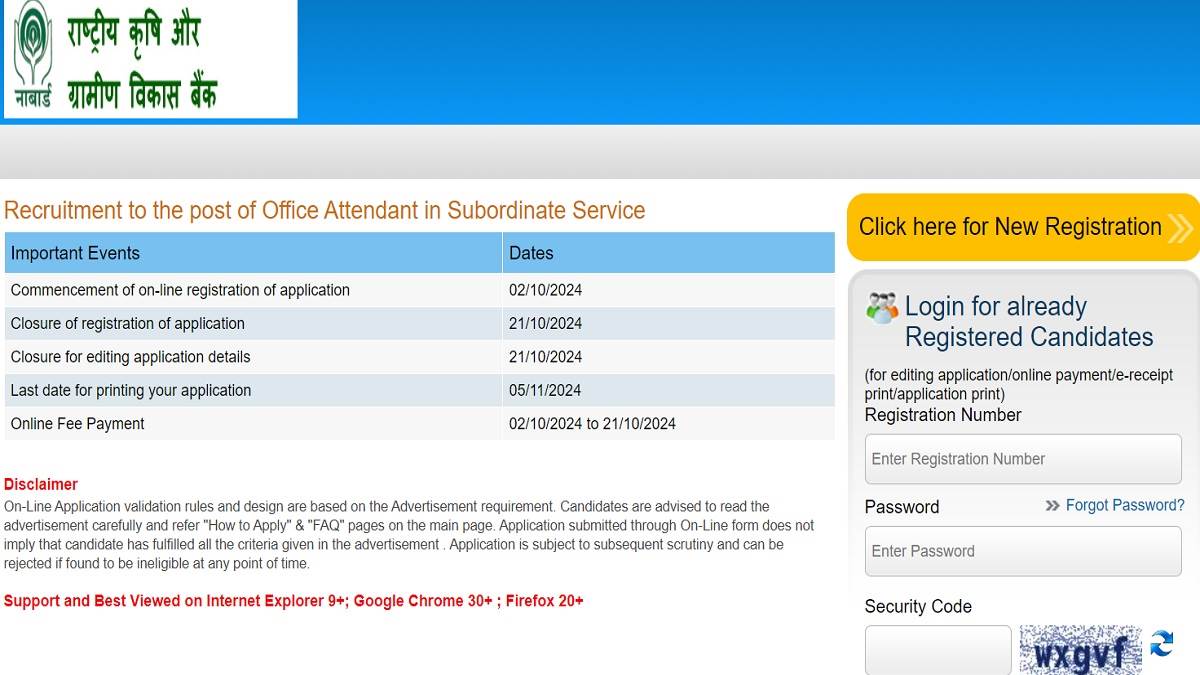The height and width of the screenshot is (675, 1200).
Task: Click the captcha image showing wxgvf
Action: coord(1080,650)
